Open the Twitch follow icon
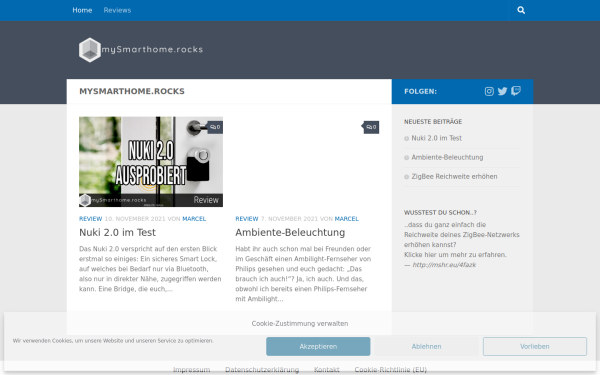600x375 pixels. (516, 91)
